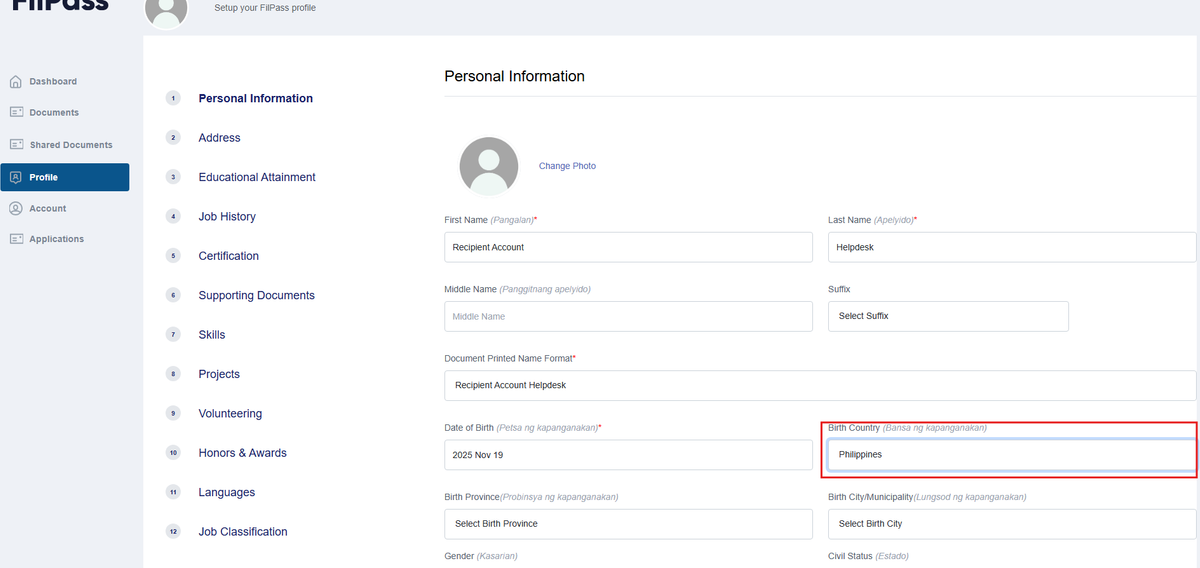The width and height of the screenshot is (1200, 568).
Task: Click the step 2 number badge
Action: (173, 138)
